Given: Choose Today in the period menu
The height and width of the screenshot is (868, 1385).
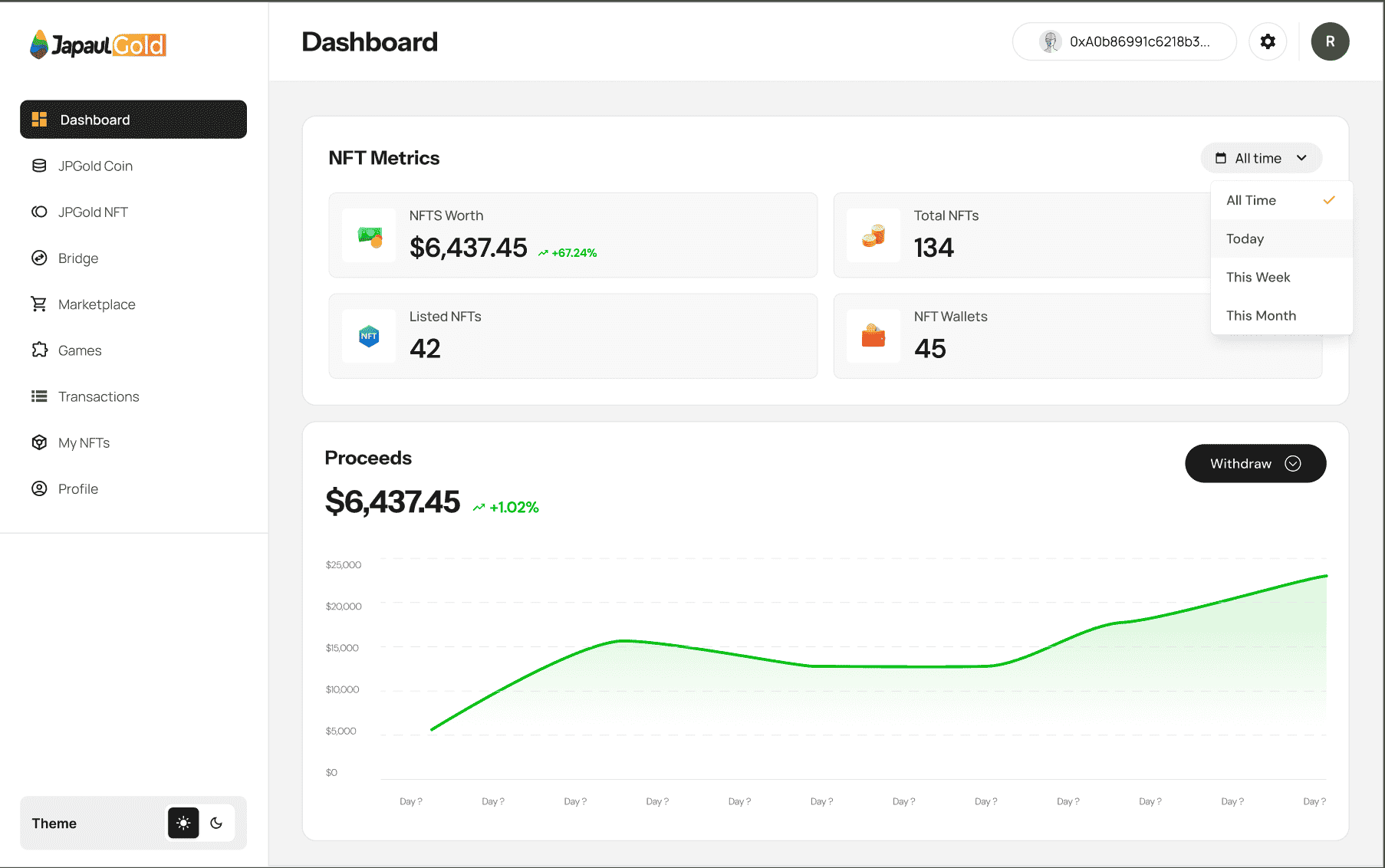Looking at the screenshot, I should [x=1281, y=238].
